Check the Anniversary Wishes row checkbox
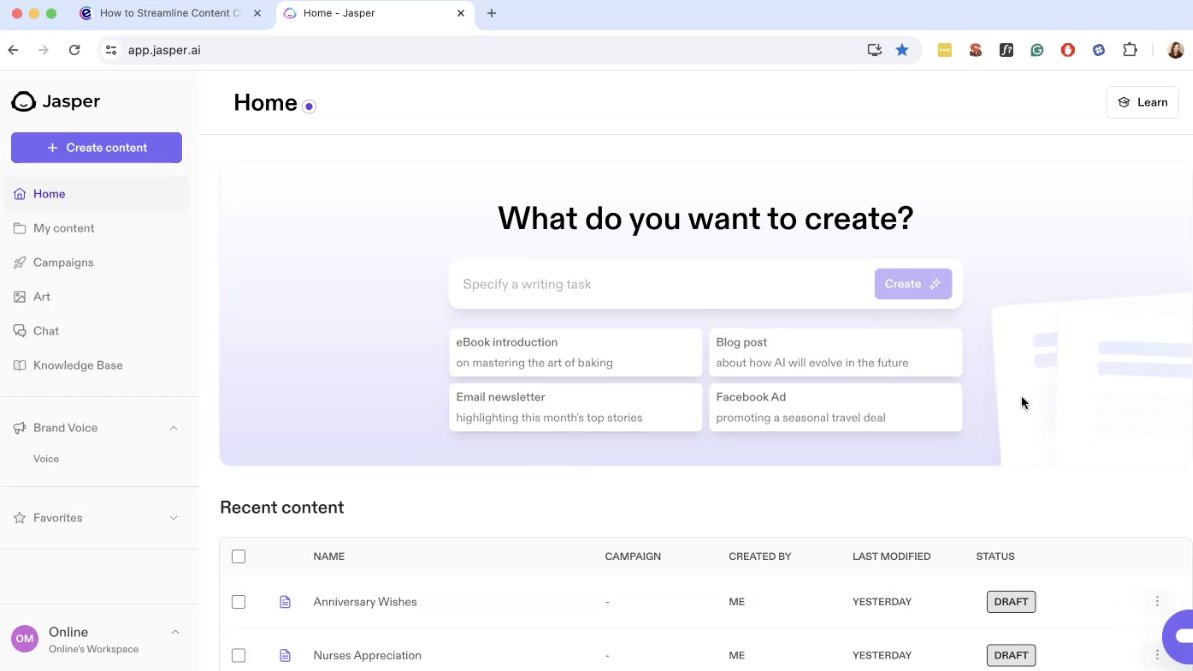The width and height of the screenshot is (1193, 671). pos(238,602)
